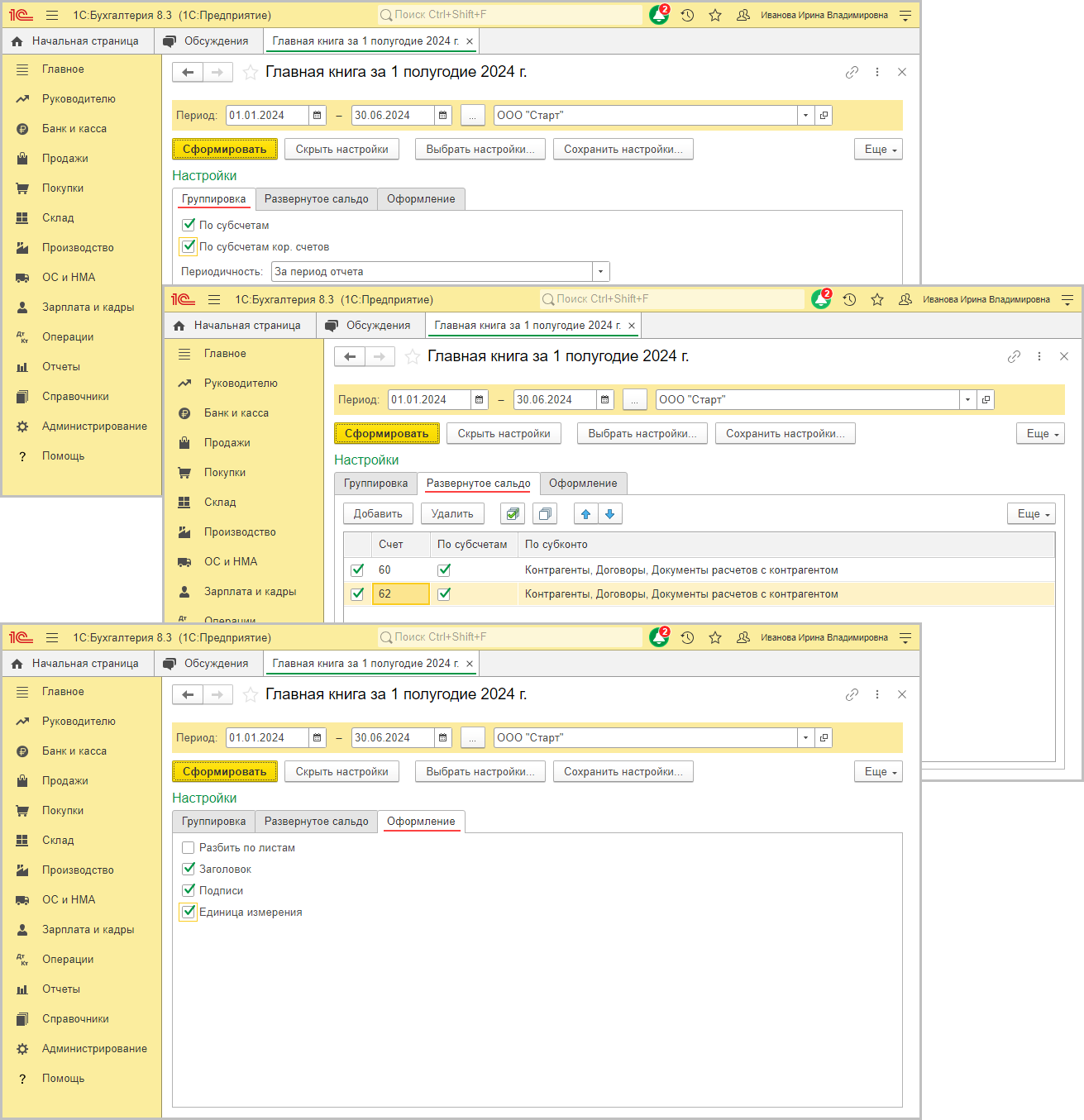Expand organization dropdown in top window

tap(805, 116)
